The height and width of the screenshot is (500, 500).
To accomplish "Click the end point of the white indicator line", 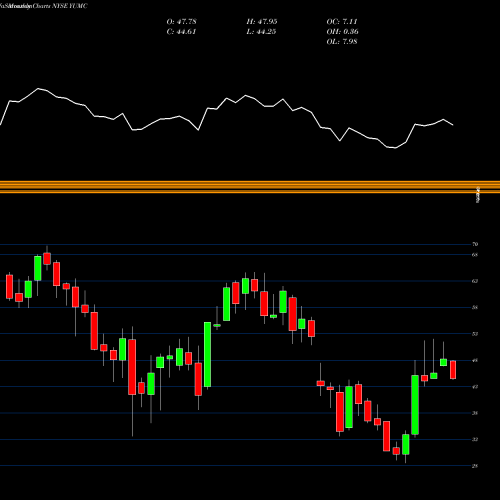I will (x=453, y=125).
